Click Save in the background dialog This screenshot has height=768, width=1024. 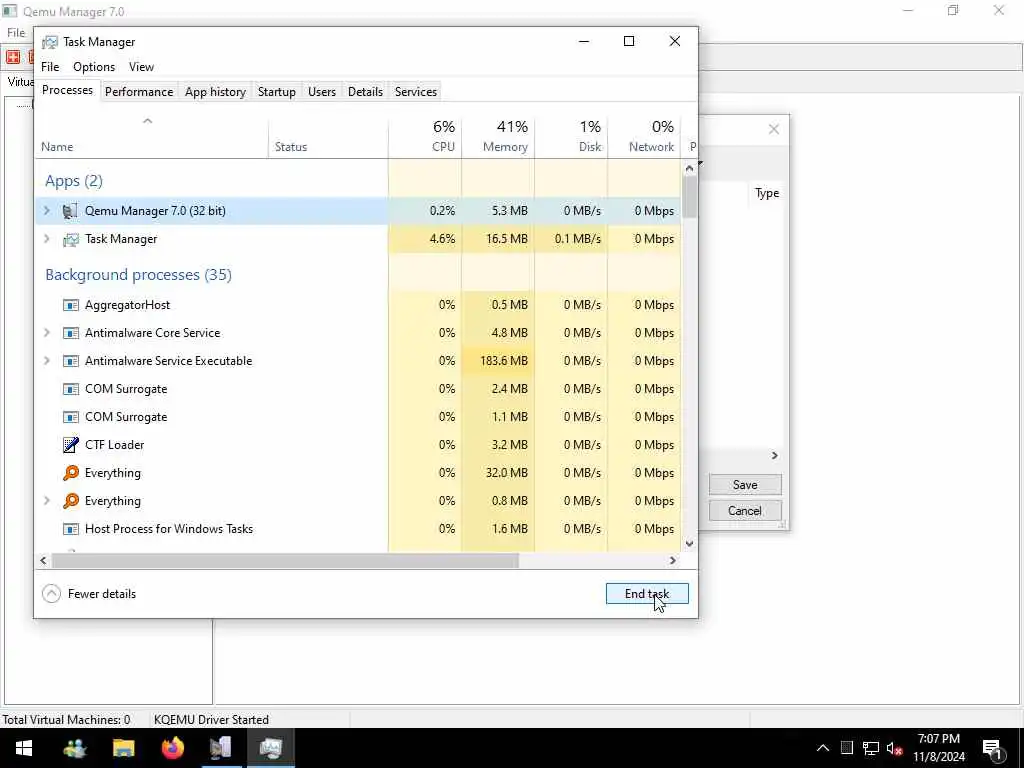click(x=745, y=485)
